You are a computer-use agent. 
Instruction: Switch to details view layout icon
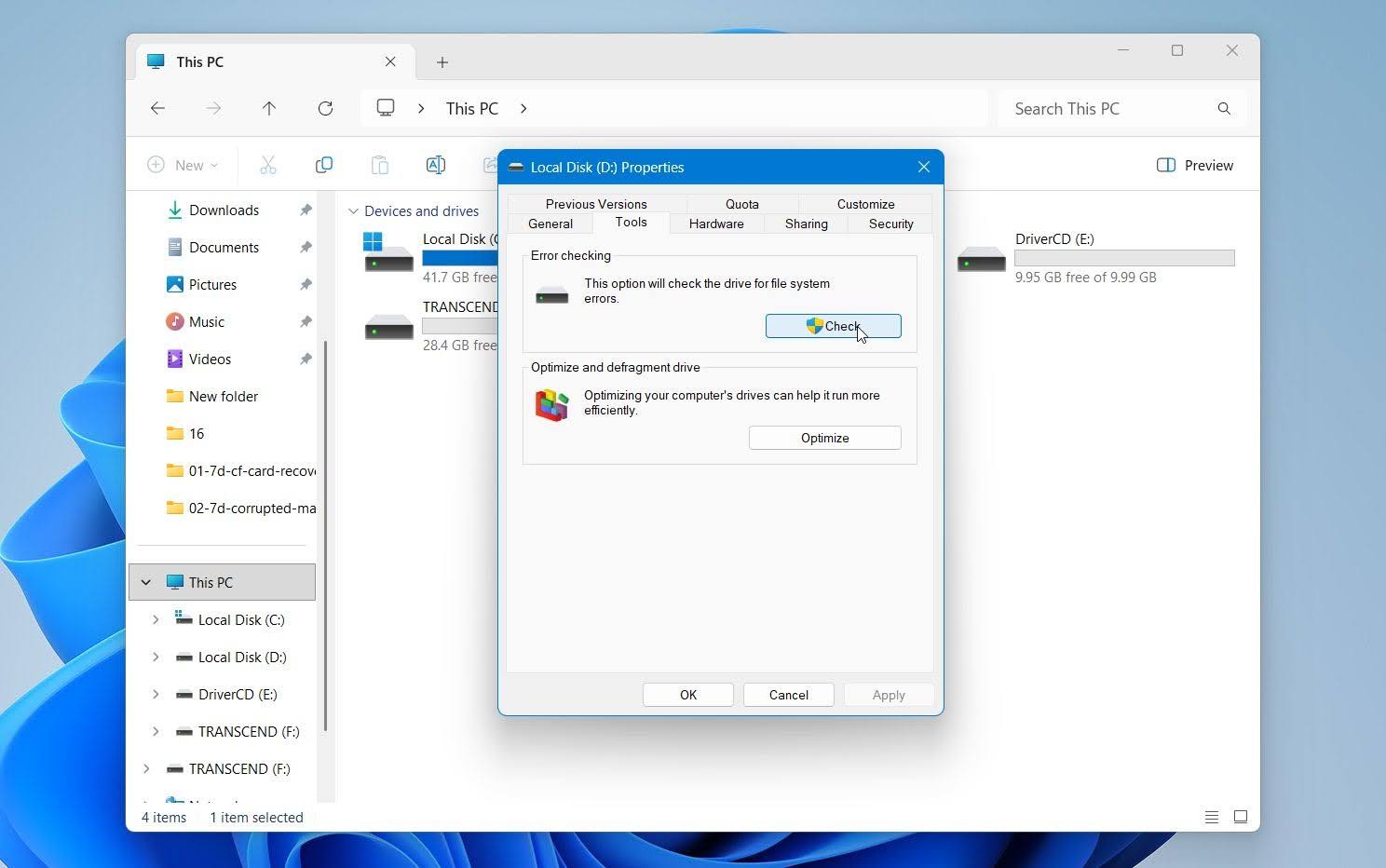click(x=1212, y=817)
